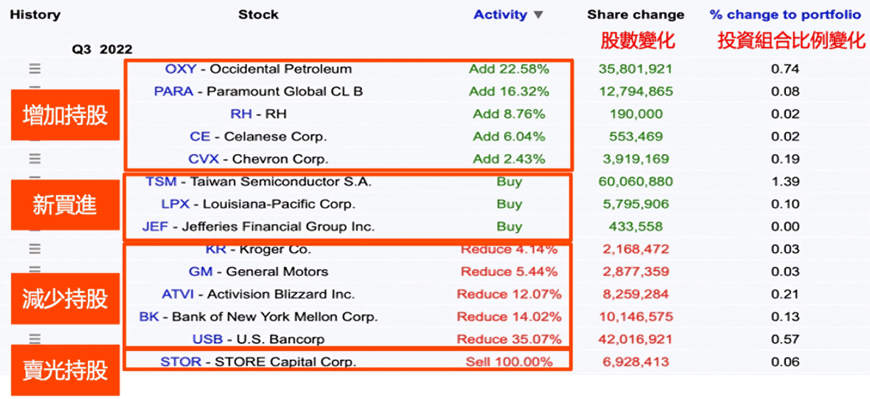Click % change to portfolio header
Viewport: 870px width, 399px height.
click(785, 15)
